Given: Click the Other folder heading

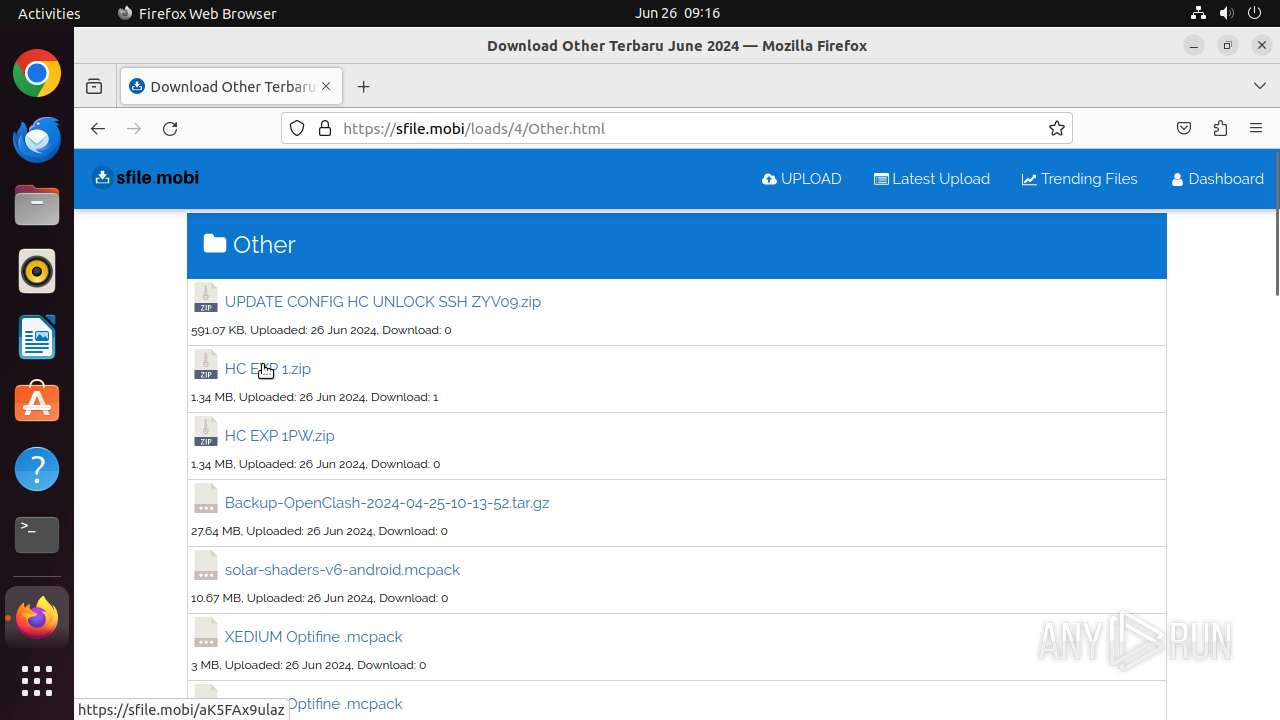Looking at the screenshot, I should 250,244.
